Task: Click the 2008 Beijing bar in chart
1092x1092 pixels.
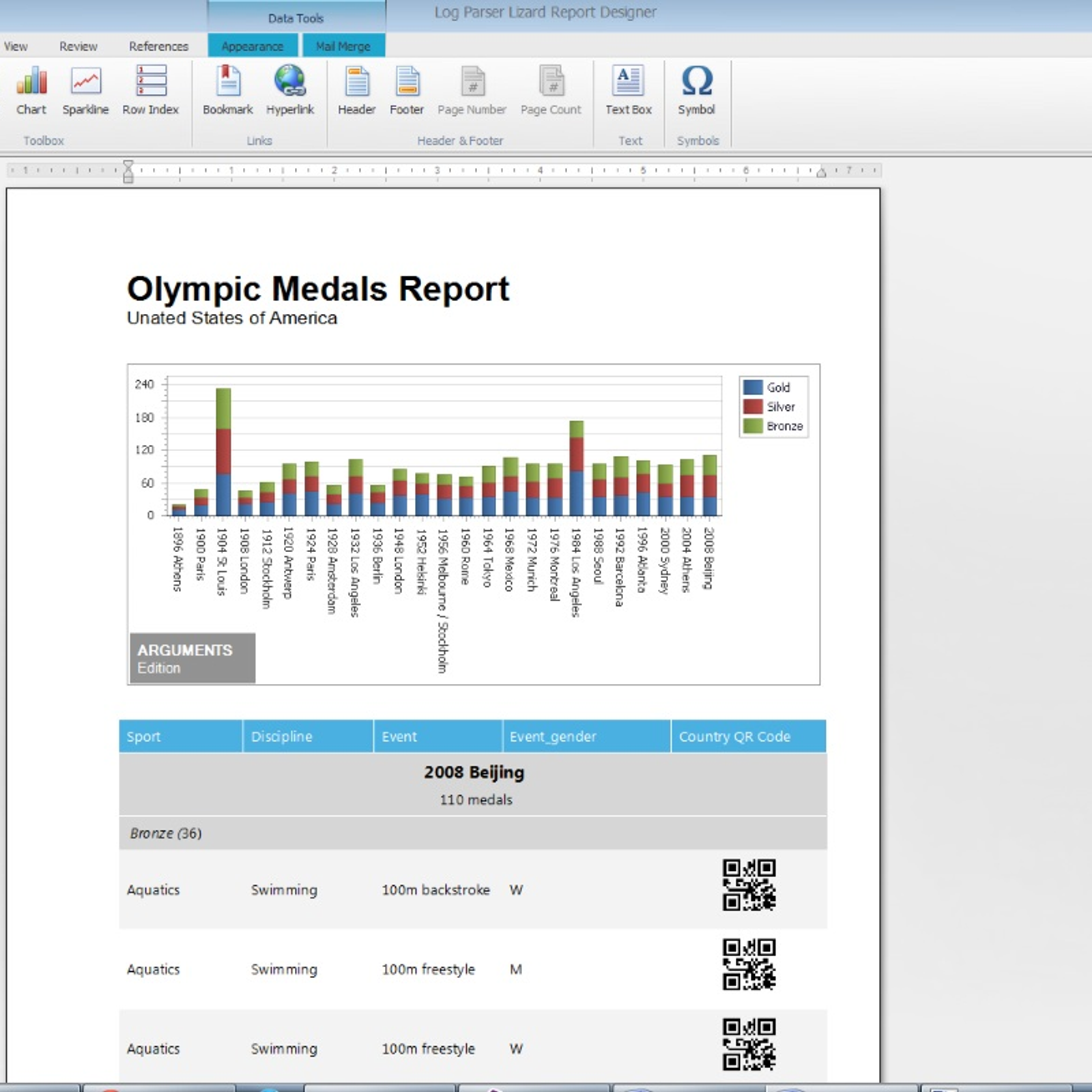Action: (x=710, y=485)
